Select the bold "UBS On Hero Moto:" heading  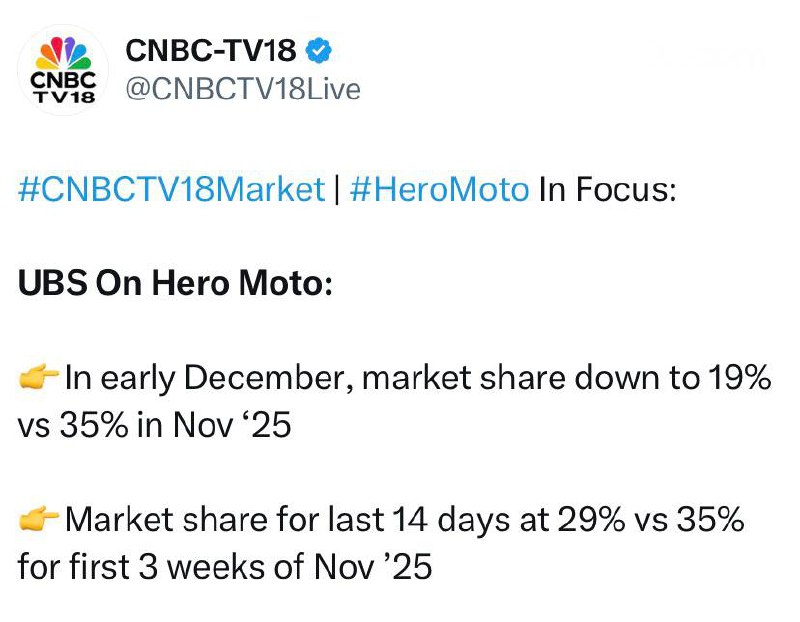(174, 284)
